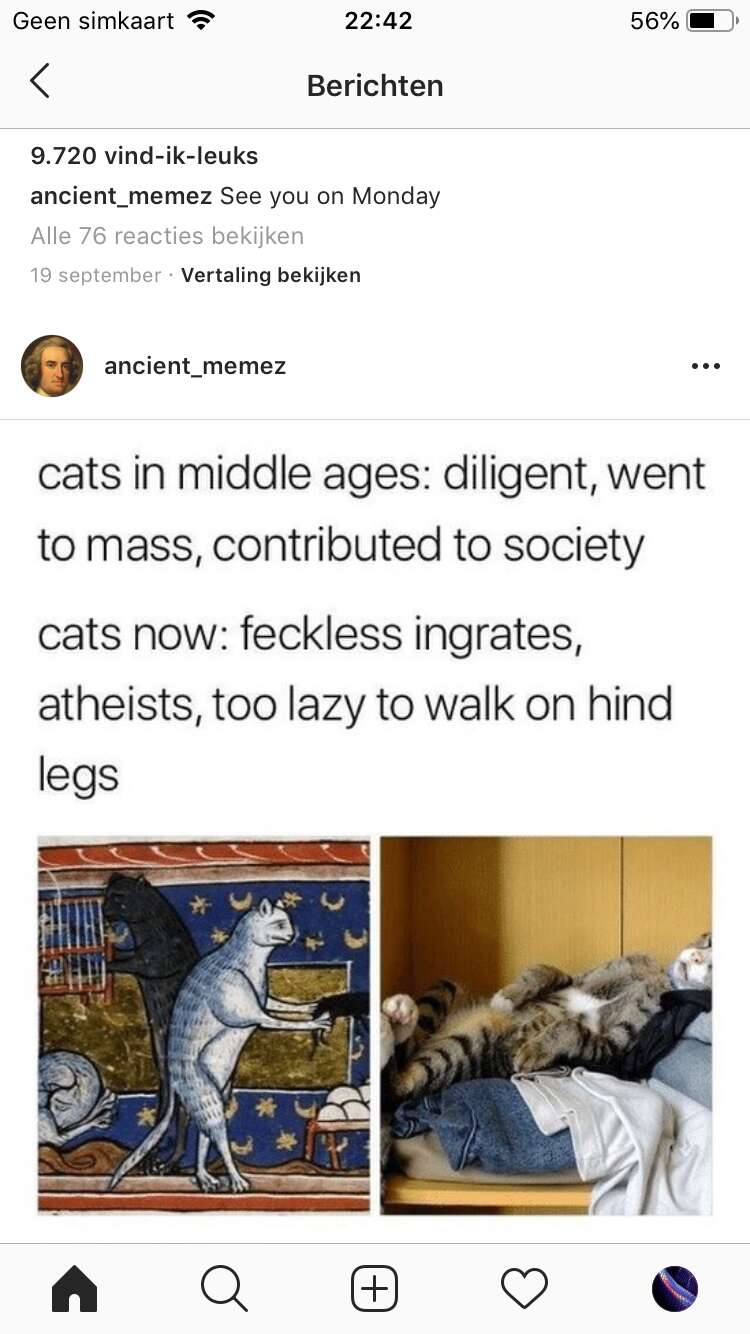The height and width of the screenshot is (1334, 750).
Task: Open ancient_memez username in the caption
Action: point(121,196)
